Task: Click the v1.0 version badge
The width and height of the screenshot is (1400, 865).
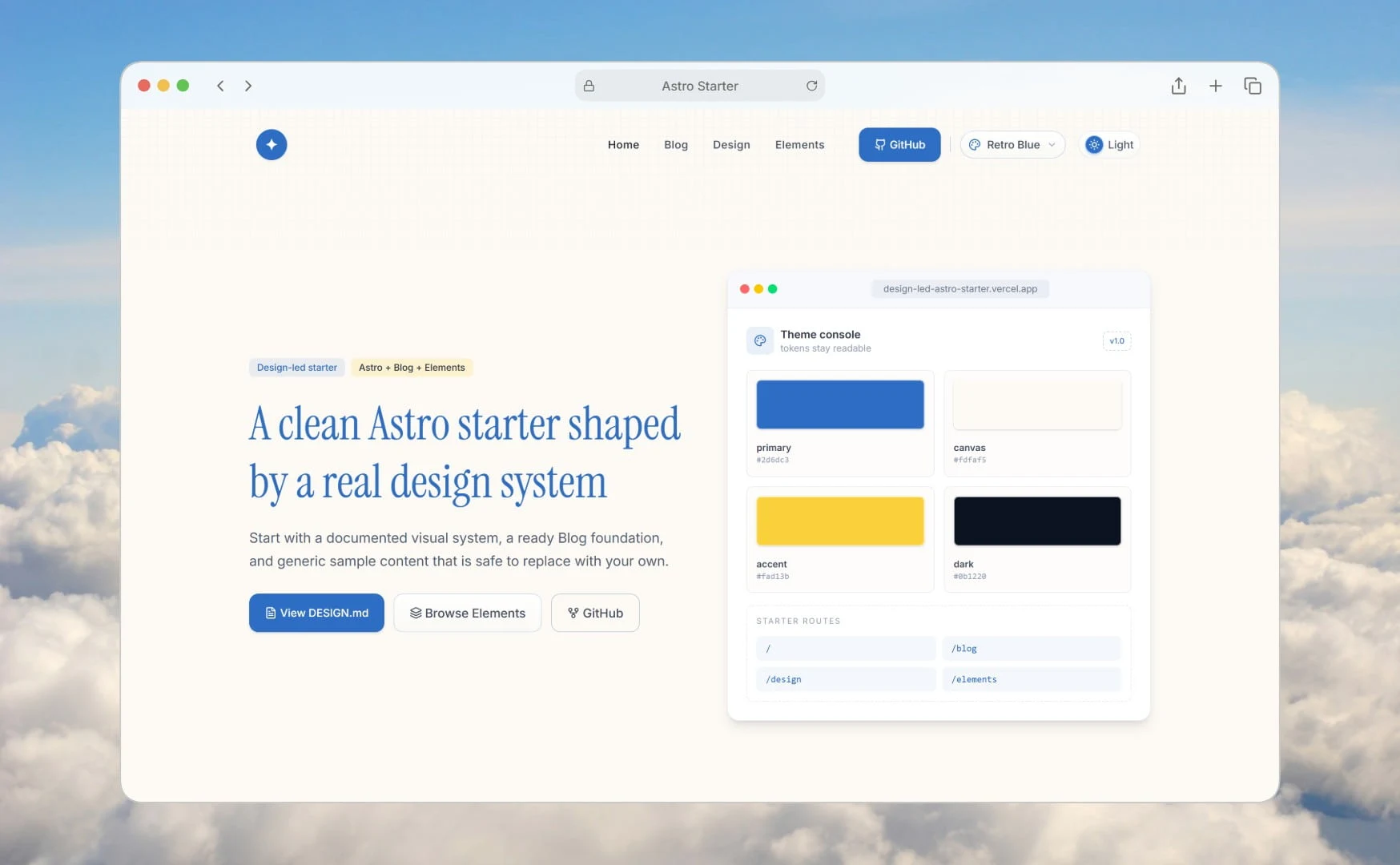Action: coord(1116,341)
